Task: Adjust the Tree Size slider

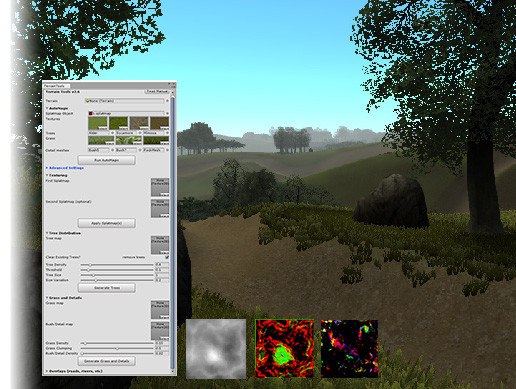Action: pos(117,275)
